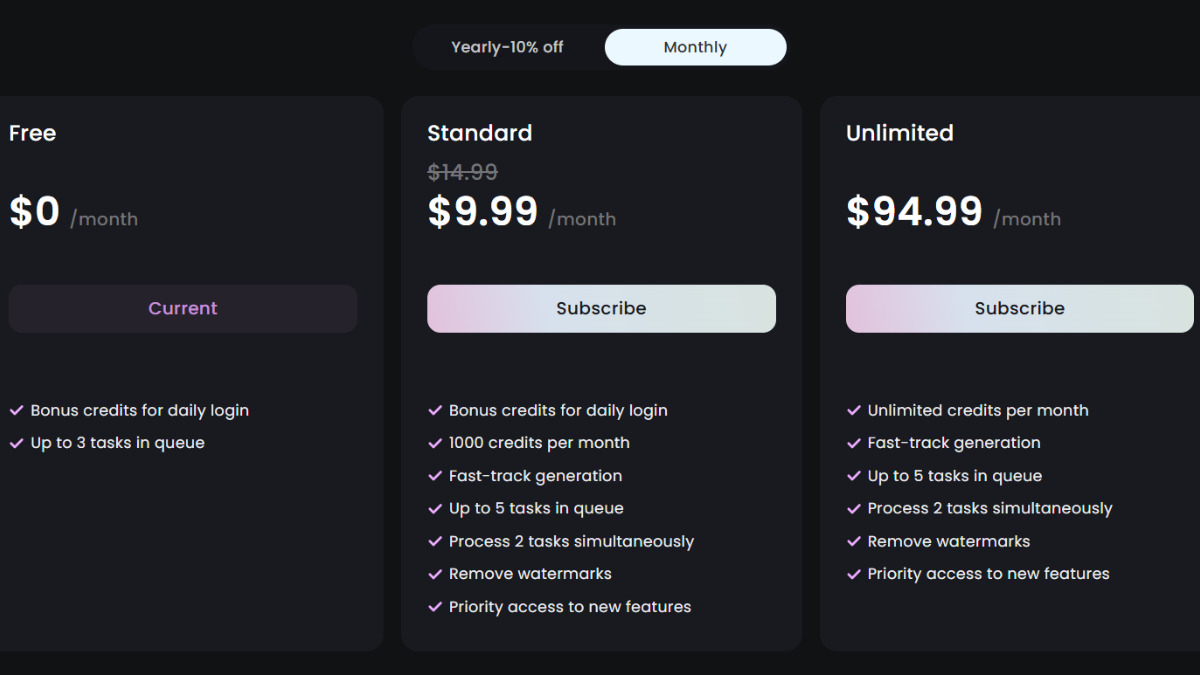Viewport: 1200px width, 675px height.
Task: Click checkmark by Unlimited's Priority access to new features
Action: pos(853,574)
